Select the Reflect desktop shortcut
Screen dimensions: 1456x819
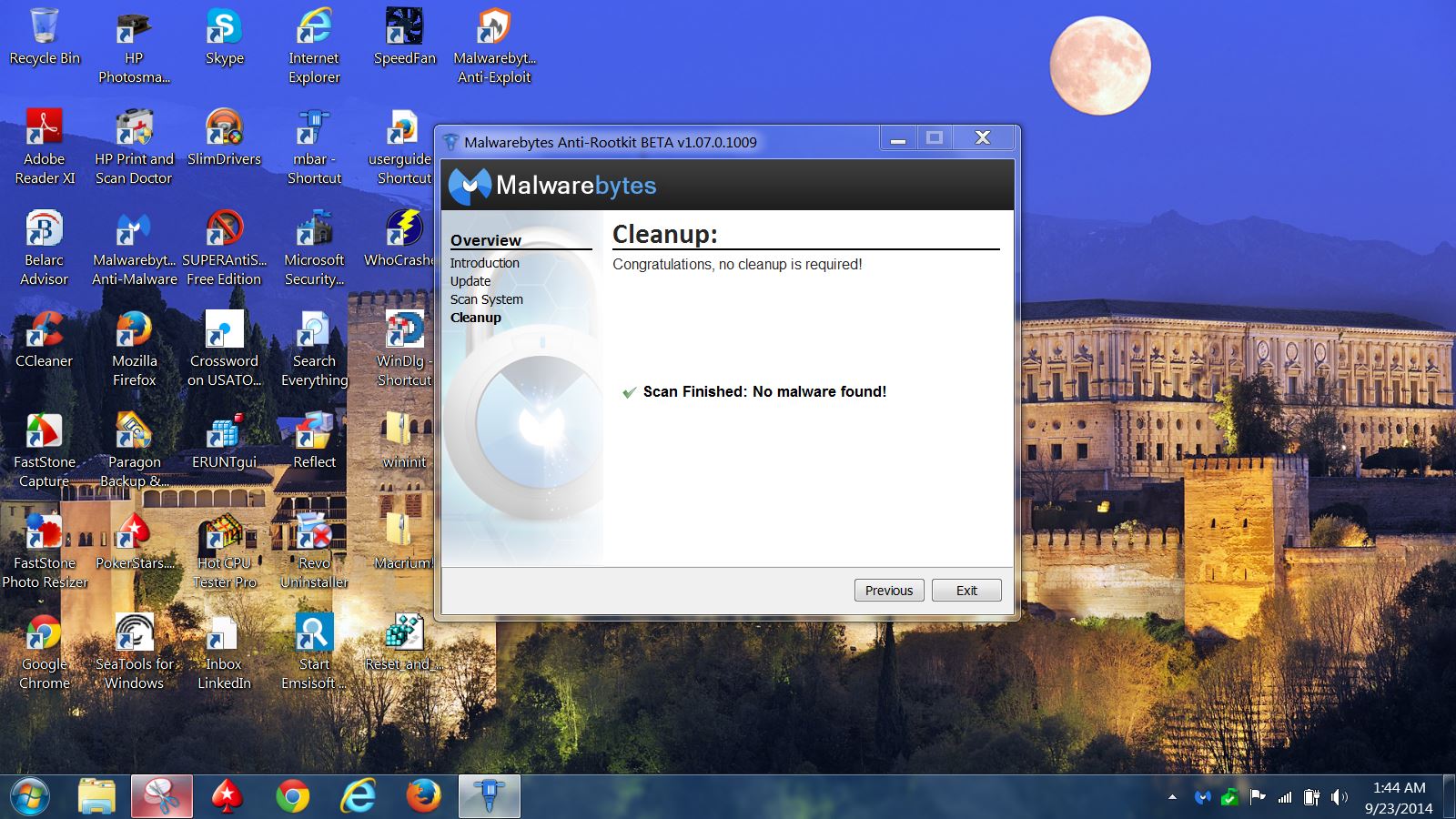tap(314, 442)
